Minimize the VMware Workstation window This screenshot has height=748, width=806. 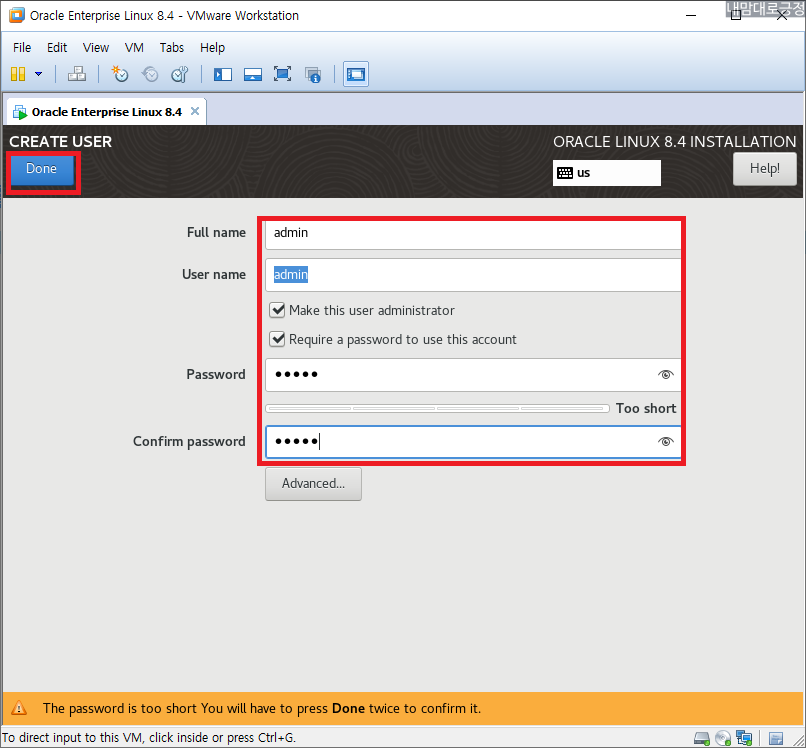(x=691, y=15)
